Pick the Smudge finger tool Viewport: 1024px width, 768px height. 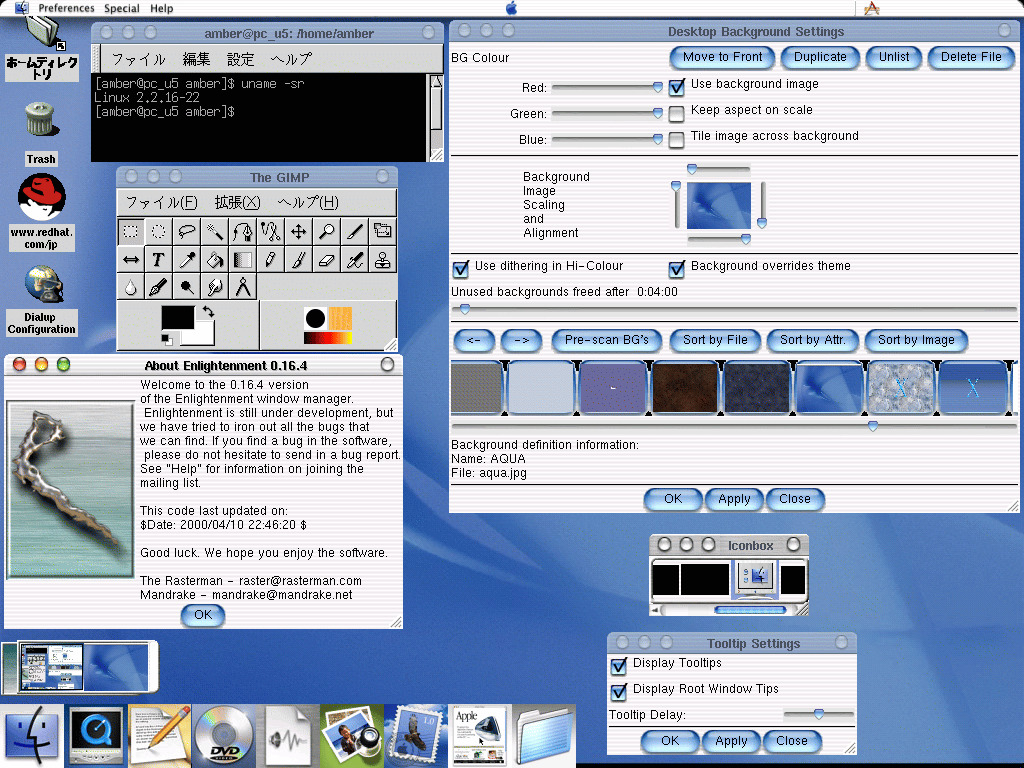(215, 287)
